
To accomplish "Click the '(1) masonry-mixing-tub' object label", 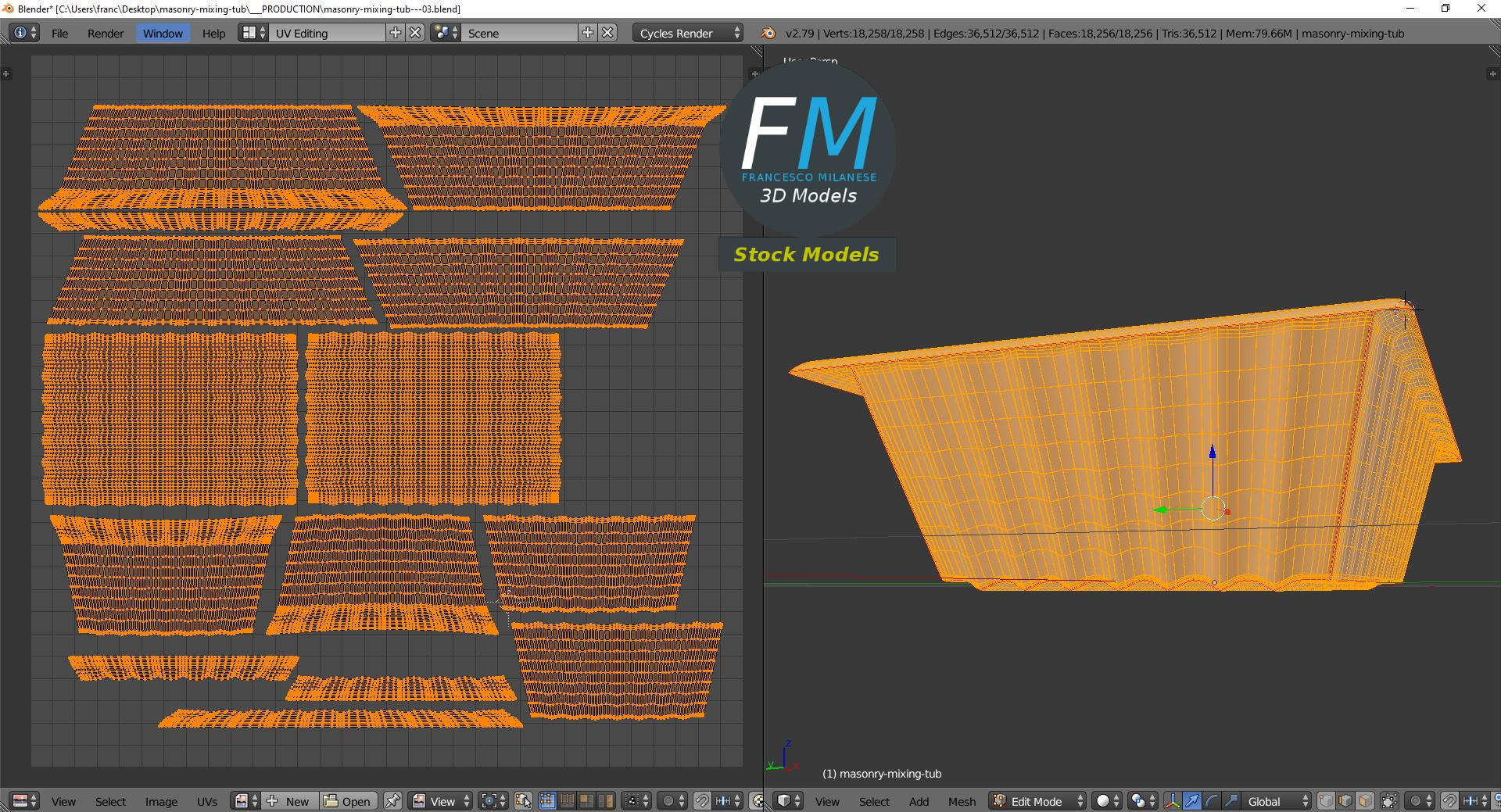I will [882, 774].
